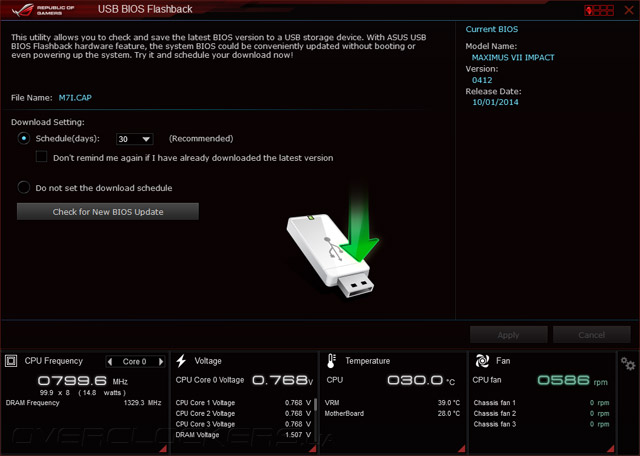Switch to next CPU core with right arrow

click(x=161, y=361)
